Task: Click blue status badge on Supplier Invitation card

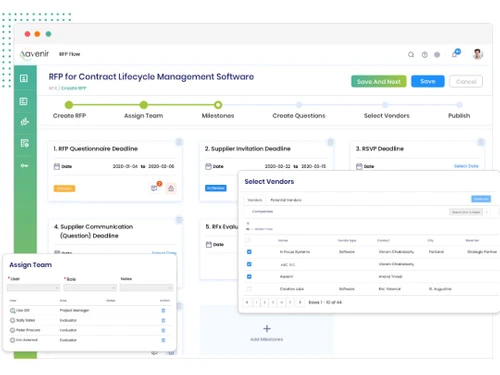Action: point(216,188)
